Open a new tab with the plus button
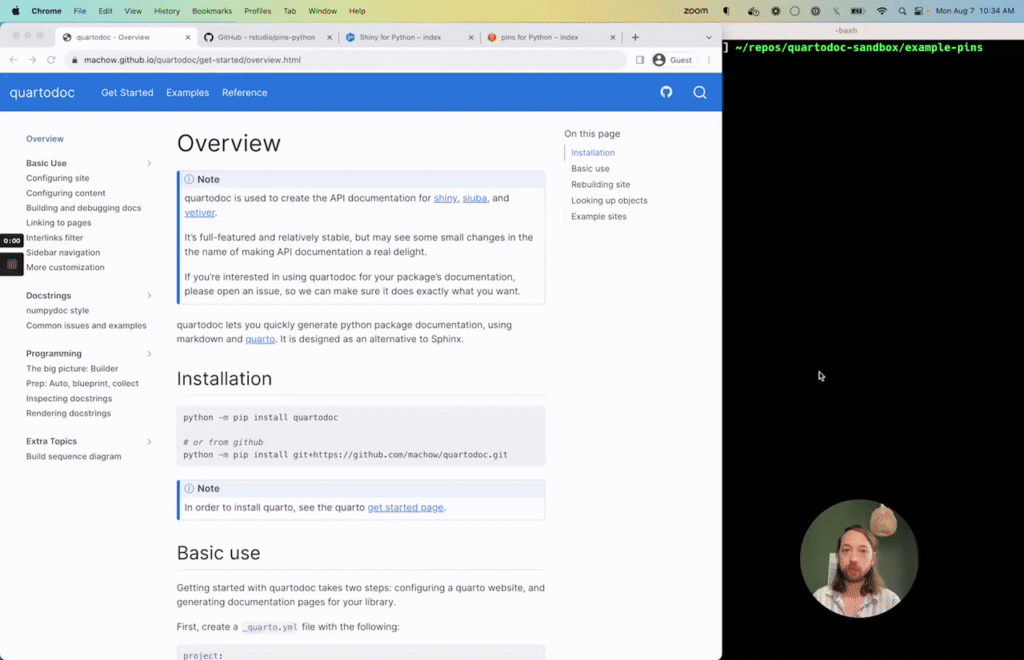 (635, 37)
